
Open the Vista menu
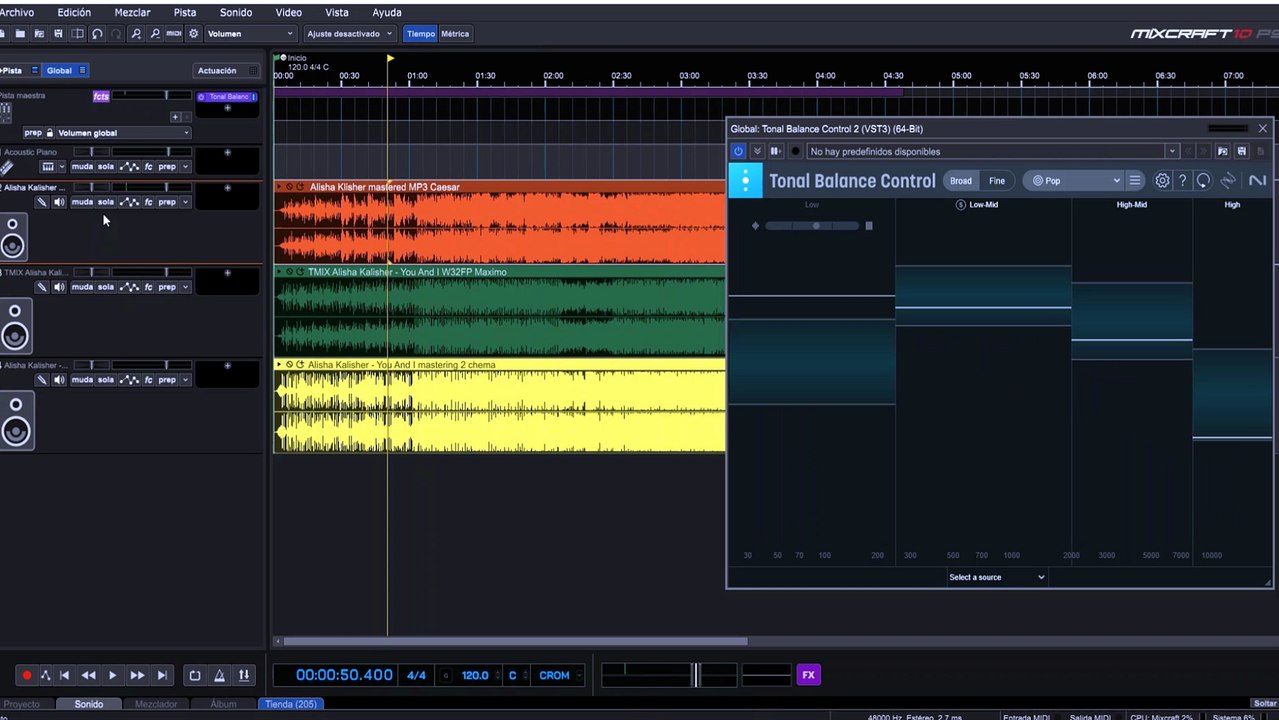point(337,13)
